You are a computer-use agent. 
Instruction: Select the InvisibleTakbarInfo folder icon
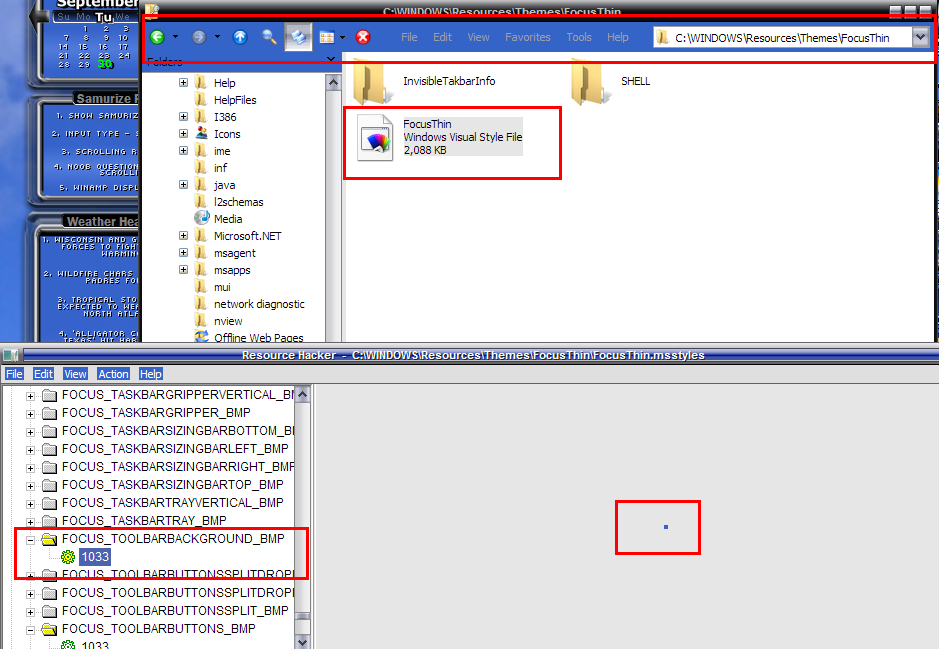pyautogui.click(x=372, y=83)
